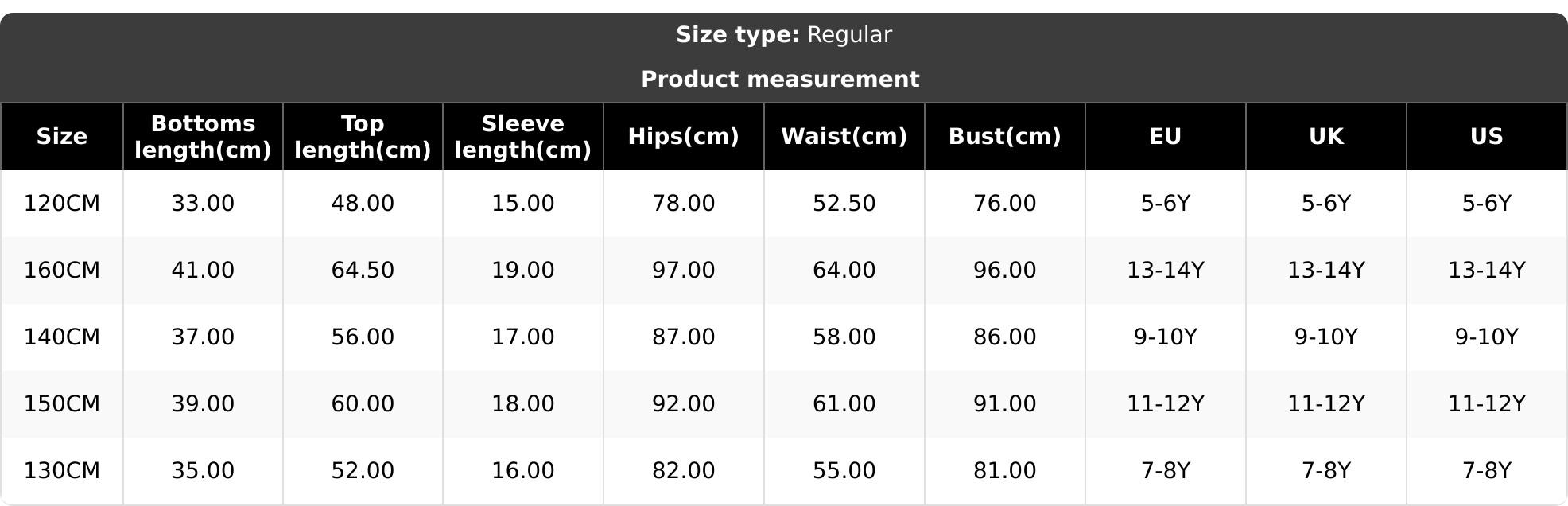This screenshot has height=506, width=1568.
Task: Click the EU column header
Action: pos(1166,137)
